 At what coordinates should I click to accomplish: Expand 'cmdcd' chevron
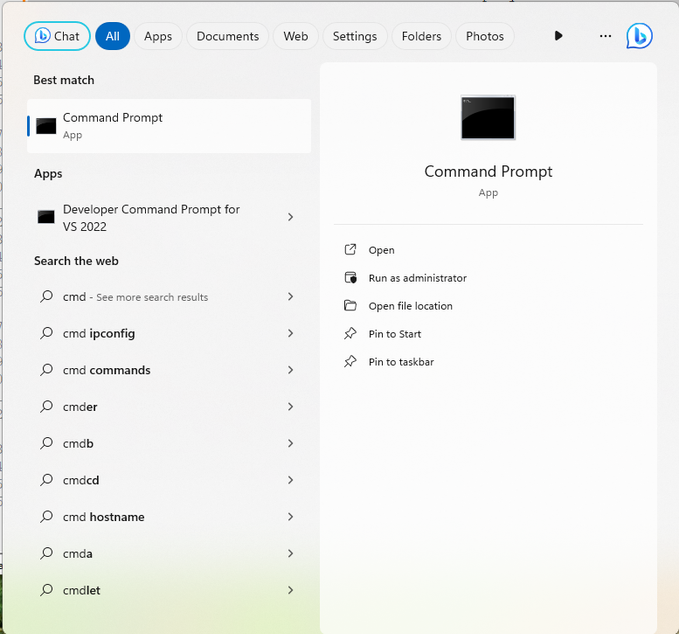(x=291, y=480)
